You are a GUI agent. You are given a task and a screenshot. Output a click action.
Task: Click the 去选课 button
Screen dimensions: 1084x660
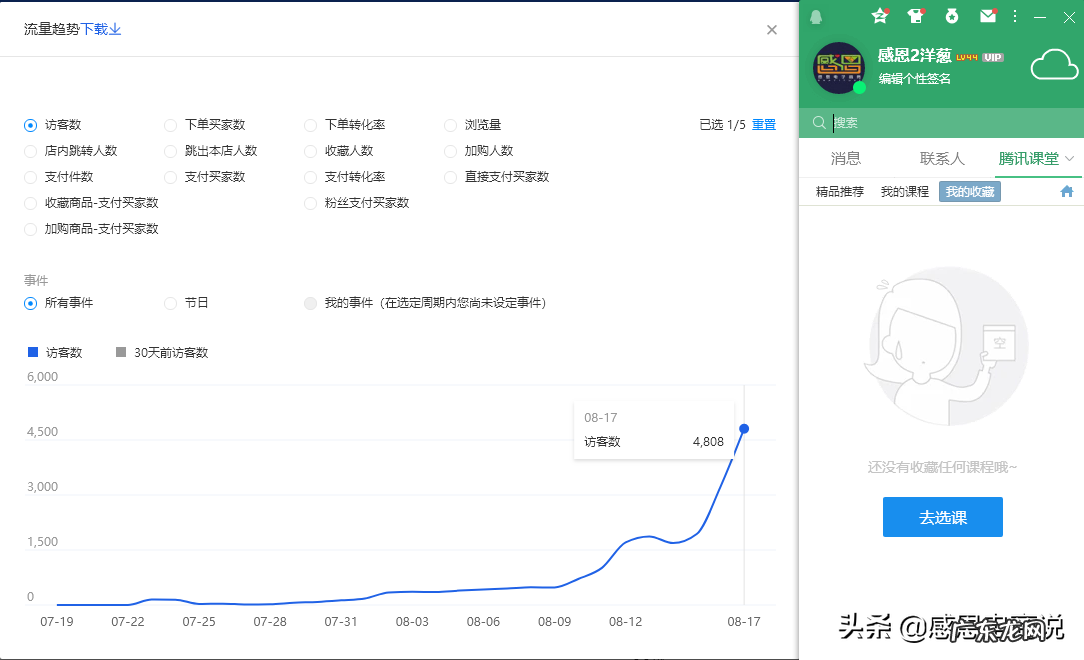942,516
